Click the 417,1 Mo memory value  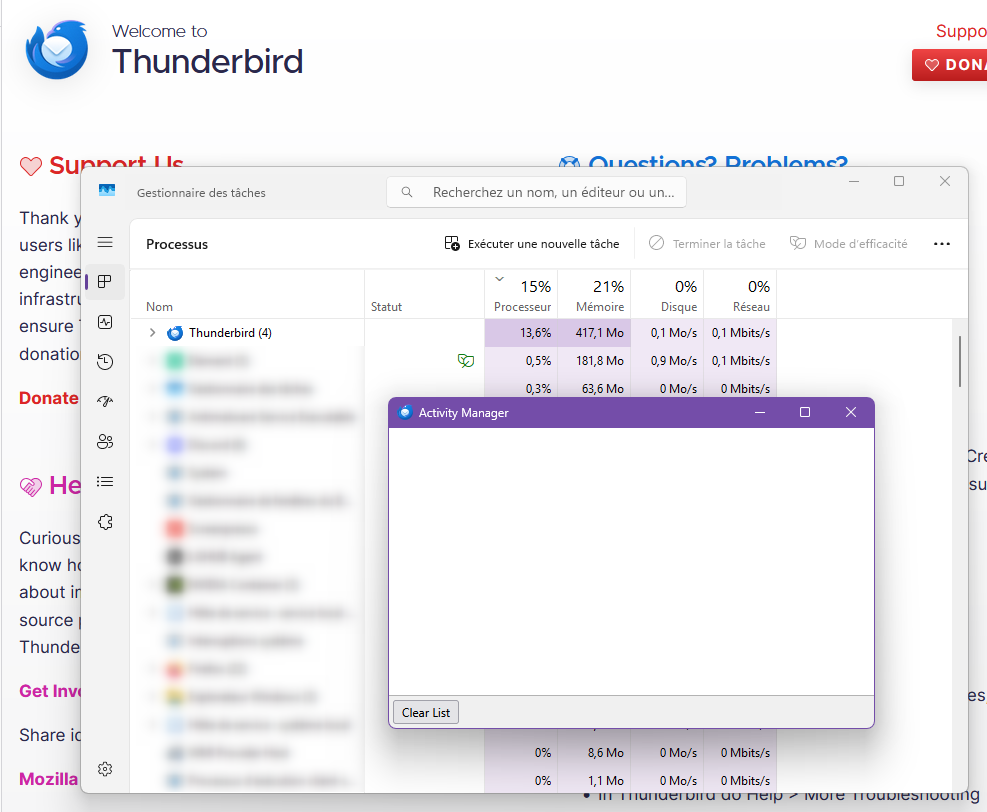599,333
